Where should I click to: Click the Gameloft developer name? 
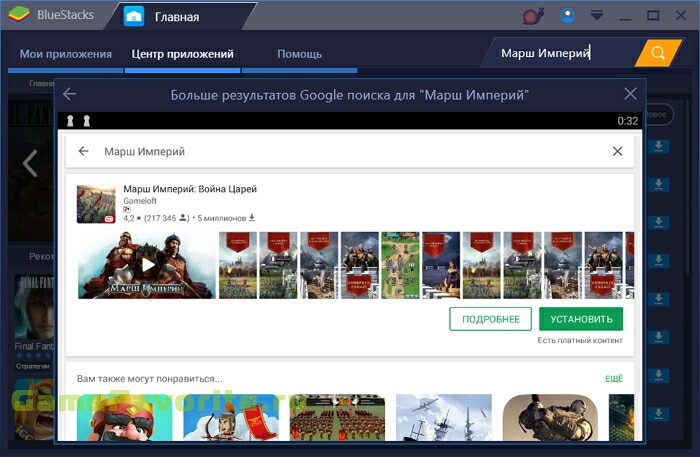pyautogui.click(x=140, y=201)
